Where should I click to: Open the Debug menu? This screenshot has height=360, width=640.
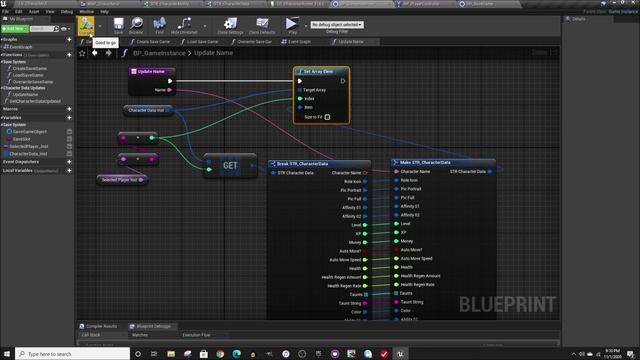(x=67, y=12)
